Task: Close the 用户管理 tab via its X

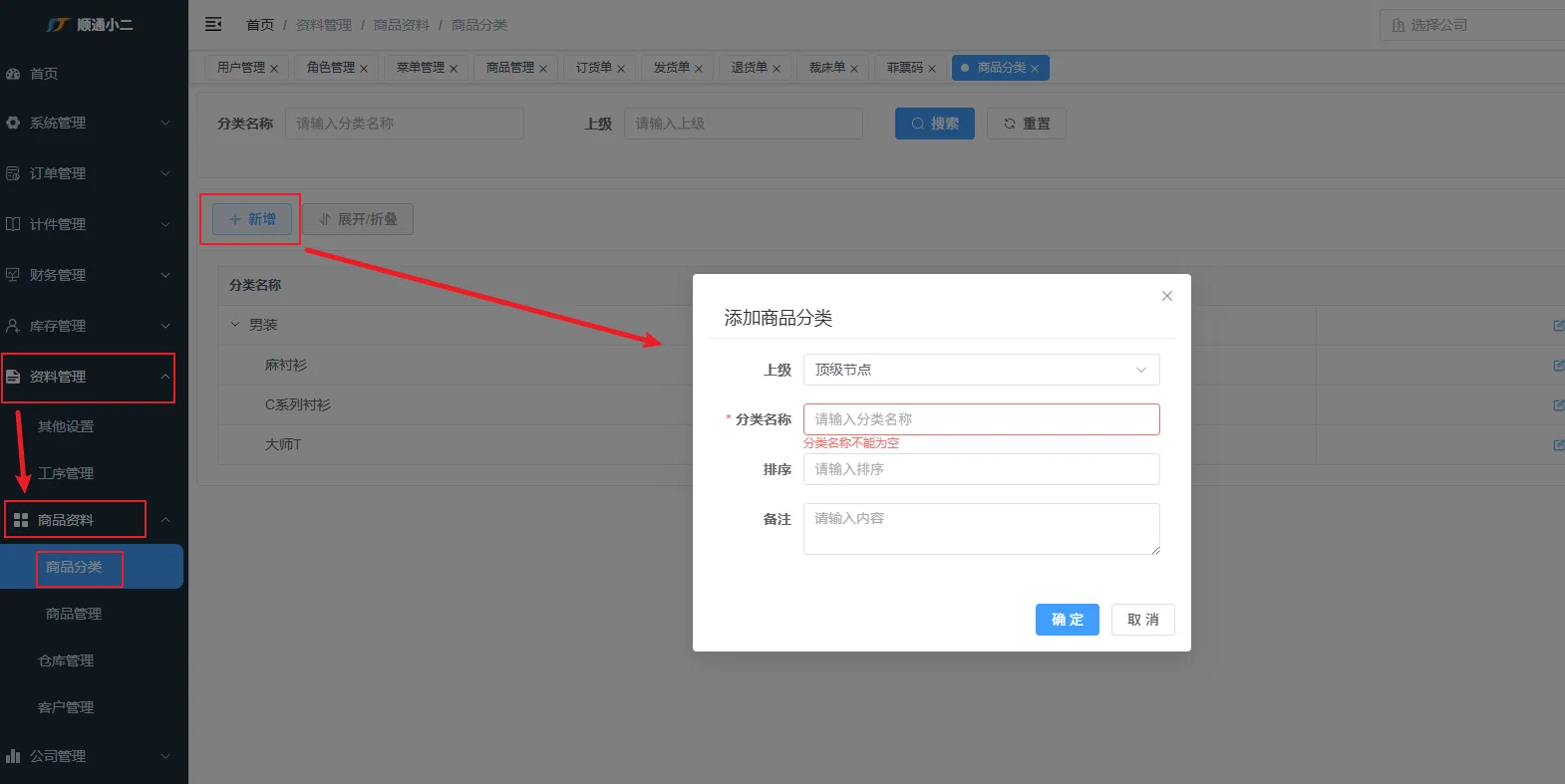Action: coord(274,69)
